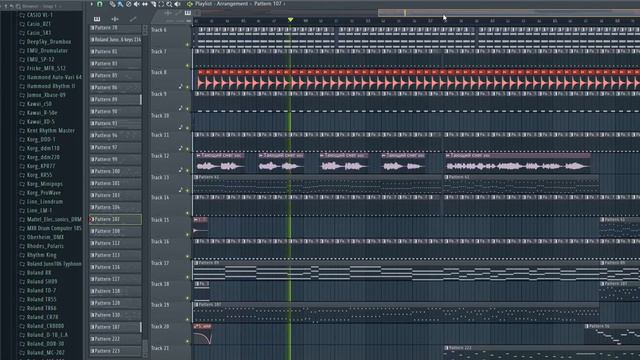Select the Zoom magnifier tool
Image resolution: width=640 pixels, height=360 pixels.
(169, 4)
